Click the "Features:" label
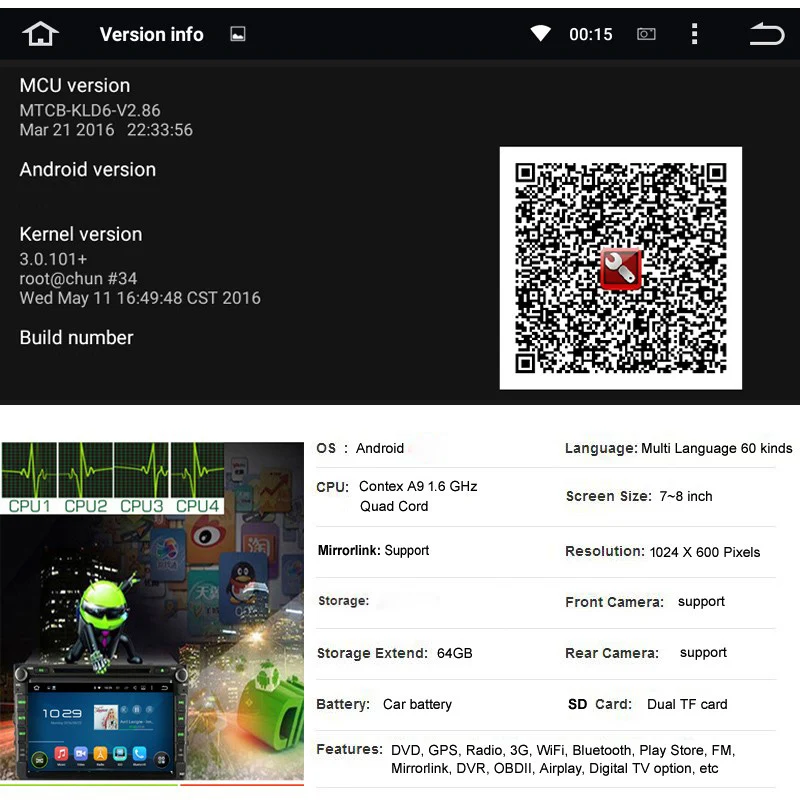The height and width of the screenshot is (800, 800). 349,749
